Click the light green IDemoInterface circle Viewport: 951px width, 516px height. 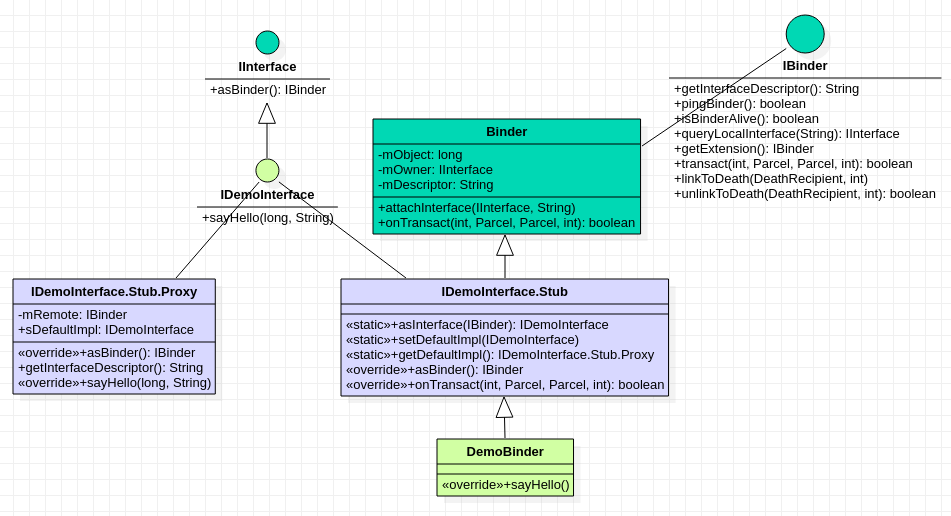pyautogui.click(x=267, y=170)
